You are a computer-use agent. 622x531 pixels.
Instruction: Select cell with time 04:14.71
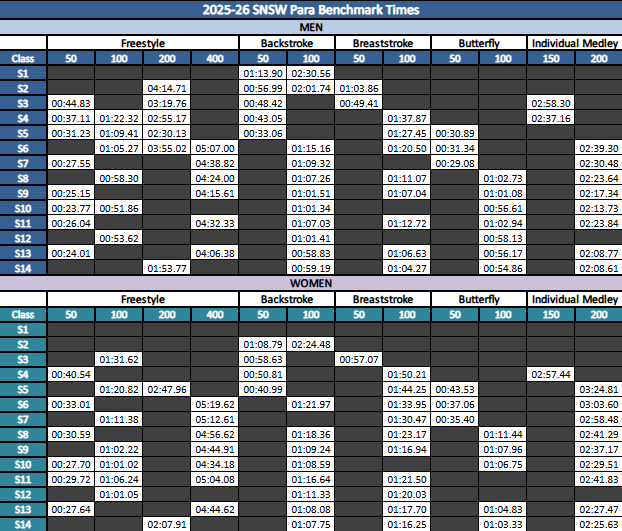pyautogui.click(x=167, y=88)
